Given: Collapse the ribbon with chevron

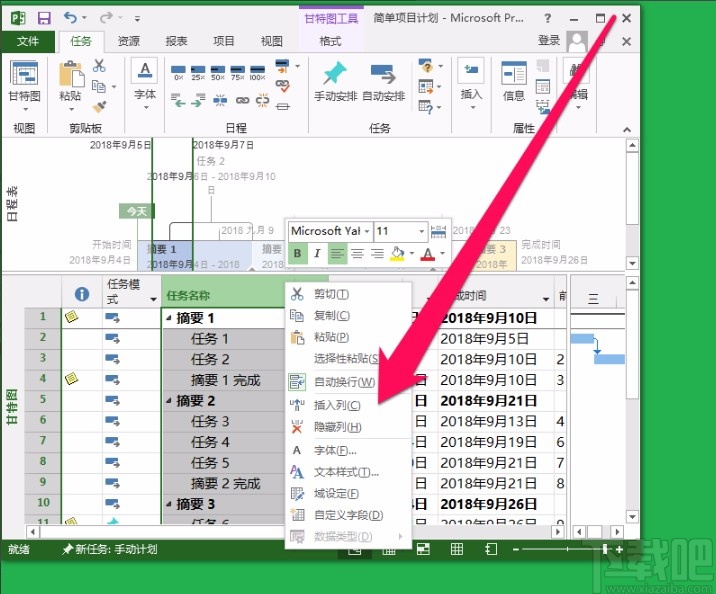Looking at the screenshot, I should tap(627, 130).
